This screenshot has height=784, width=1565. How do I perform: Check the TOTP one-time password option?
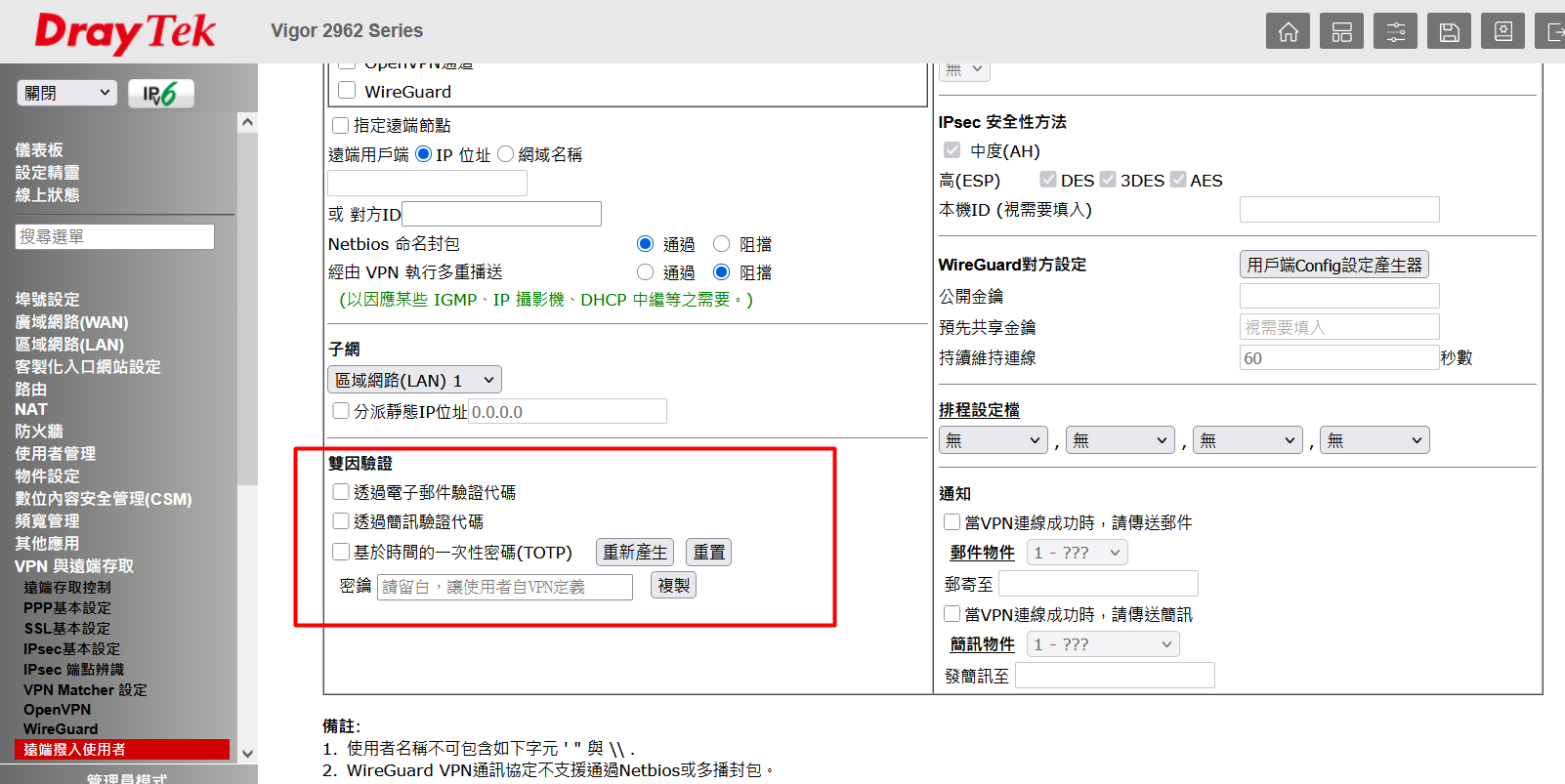click(x=341, y=552)
